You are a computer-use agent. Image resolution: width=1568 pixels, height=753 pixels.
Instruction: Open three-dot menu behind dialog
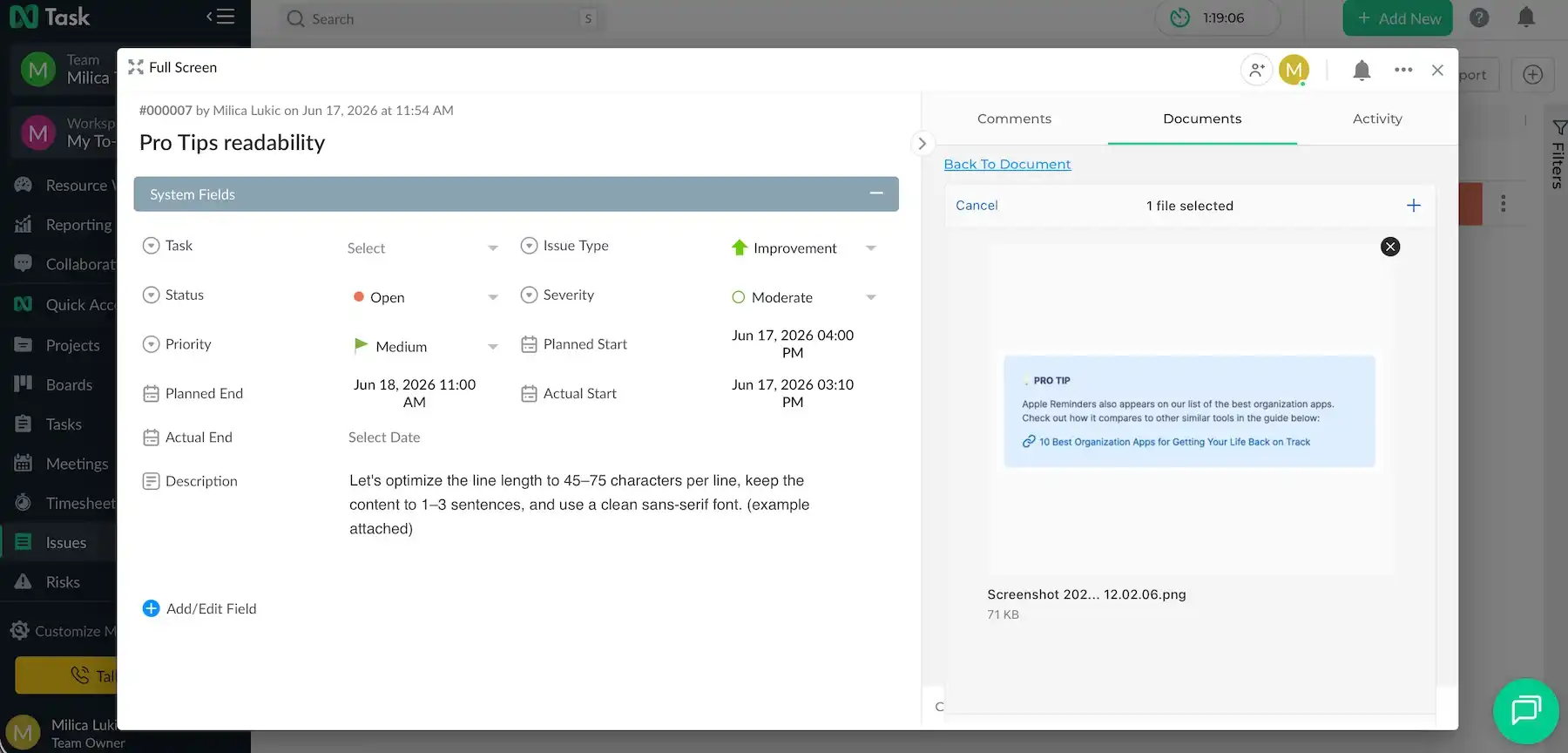[1503, 204]
